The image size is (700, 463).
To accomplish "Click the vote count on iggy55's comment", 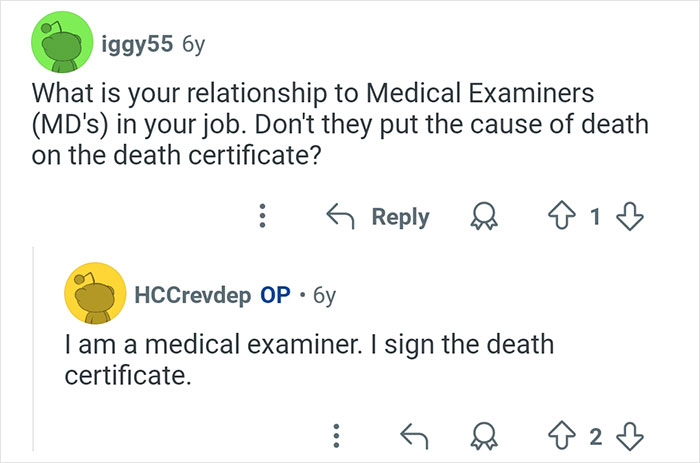I will [595, 215].
